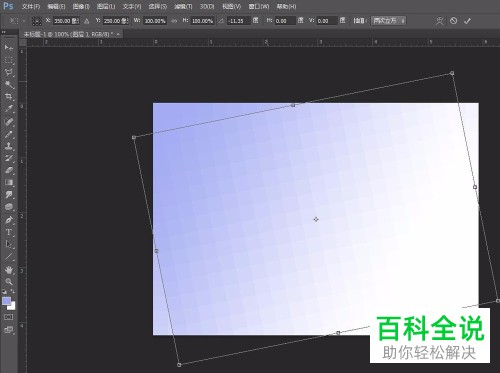Select the Hand tool
Viewport: 500px width, 373px height.
pyautogui.click(x=9, y=270)
